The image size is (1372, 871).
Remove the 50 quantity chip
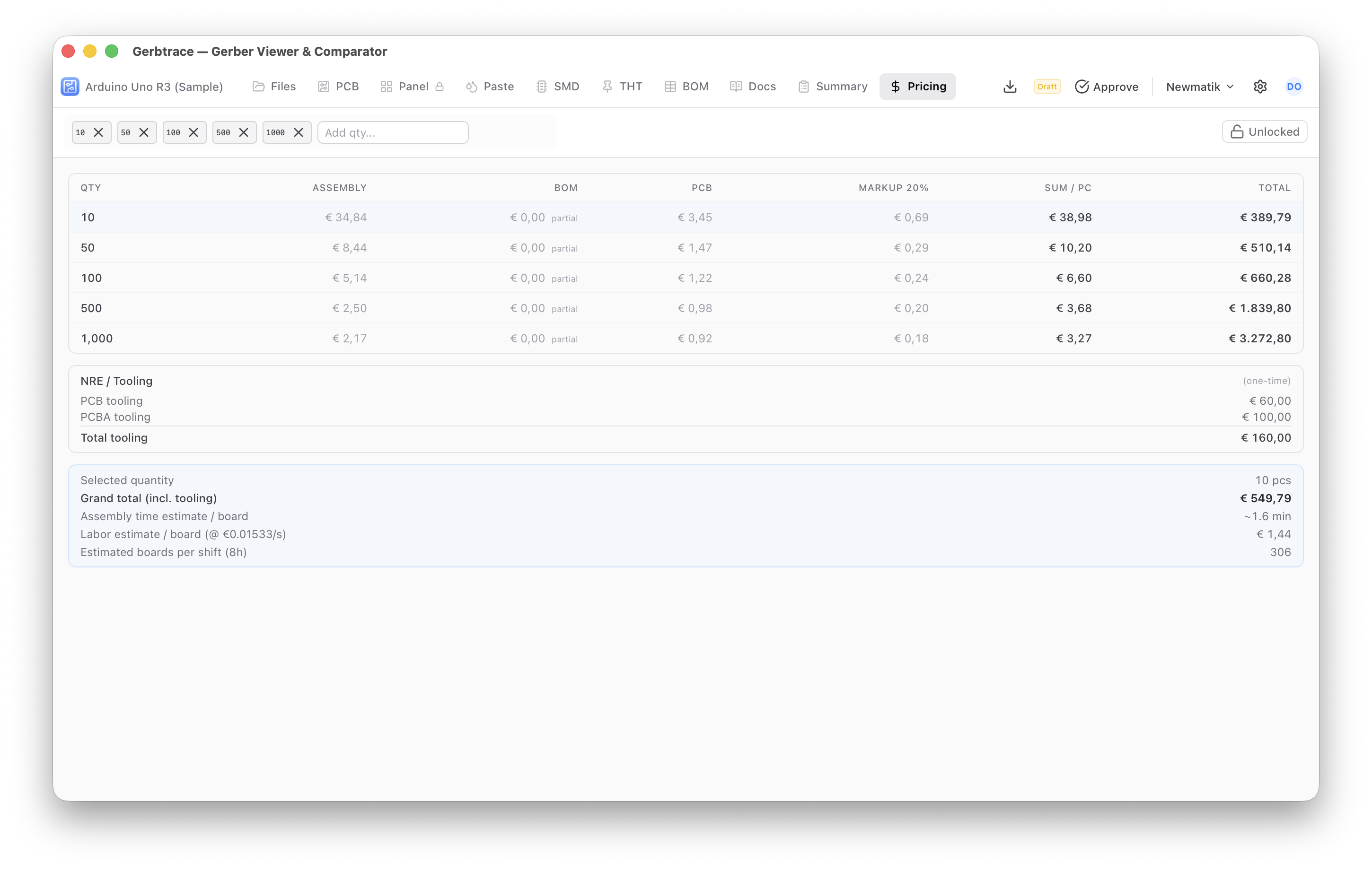coord(143,133)
